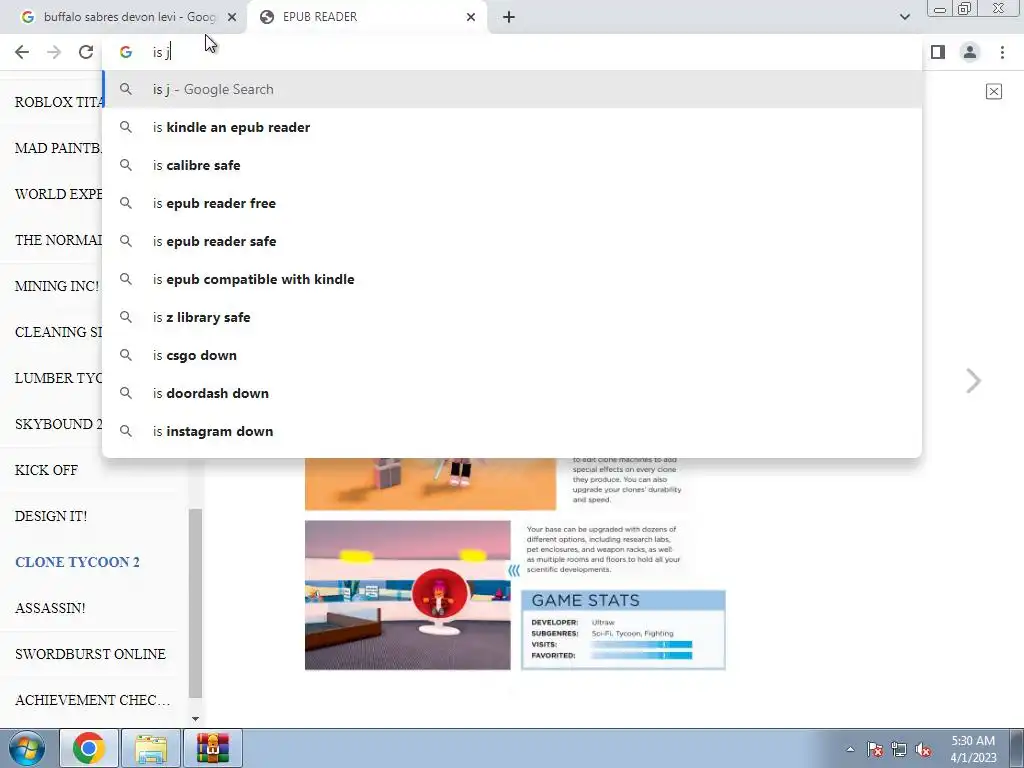Click the browser forward arrow

54,52
